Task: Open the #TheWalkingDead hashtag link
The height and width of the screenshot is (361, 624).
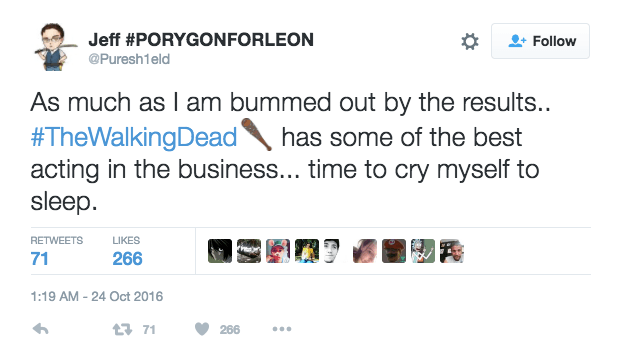Action: pos(134,137)
